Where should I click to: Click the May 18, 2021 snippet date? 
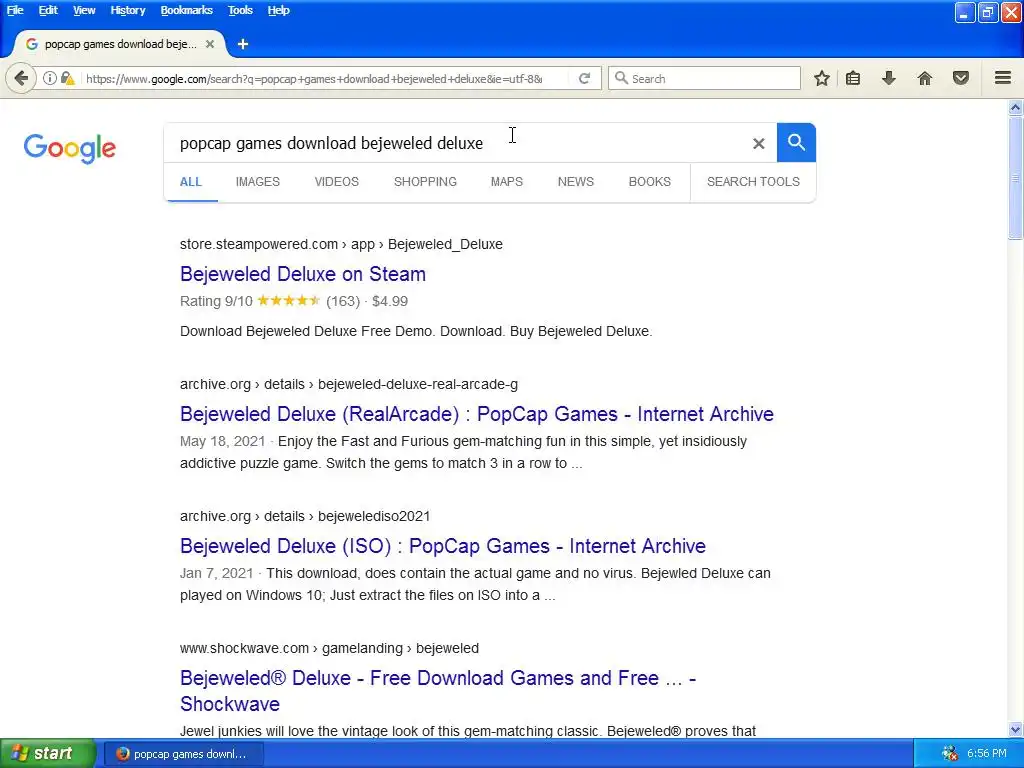223,441
